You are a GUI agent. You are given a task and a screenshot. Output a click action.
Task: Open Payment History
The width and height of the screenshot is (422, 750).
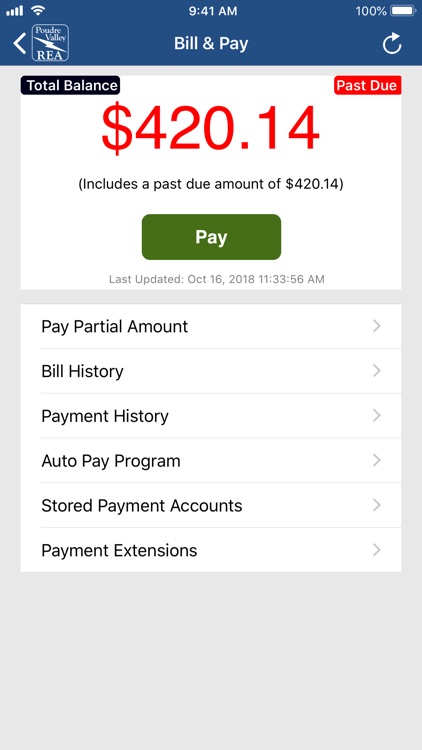(211, 416)
